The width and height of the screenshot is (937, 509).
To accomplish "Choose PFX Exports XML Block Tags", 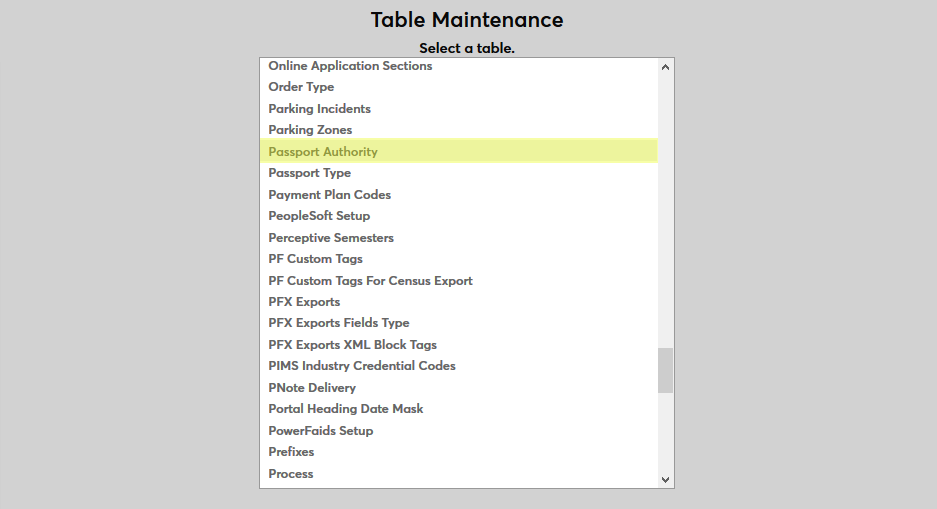I will coord(352,345).
